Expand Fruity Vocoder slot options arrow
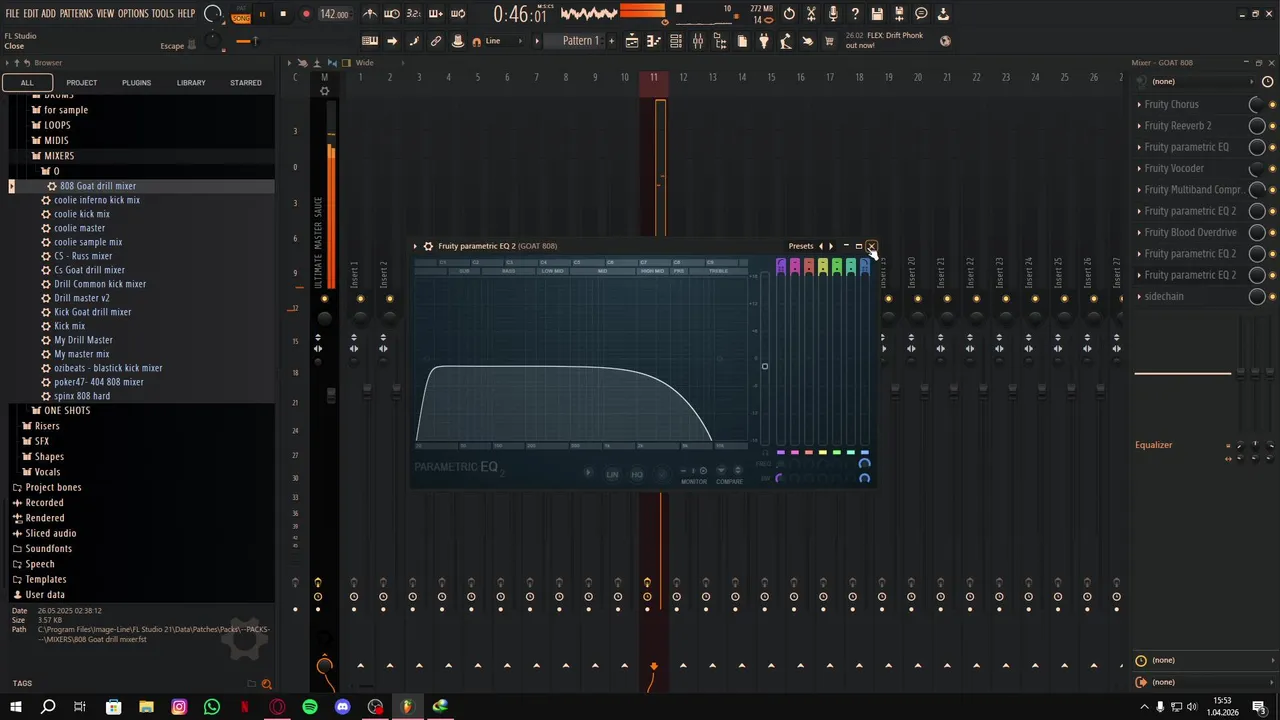The height and width of the screenshot is (720, 1280). pos(1139,169)
